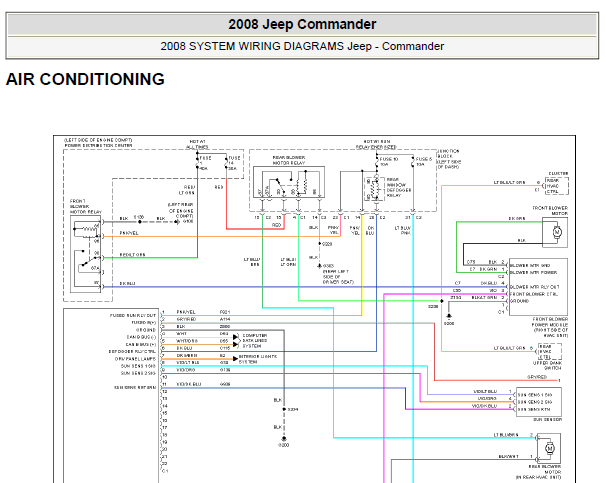Screen dimensions: 606x483
Task: Click the rear window defogger relay coil symbol
Action: [x=374, y=188]
